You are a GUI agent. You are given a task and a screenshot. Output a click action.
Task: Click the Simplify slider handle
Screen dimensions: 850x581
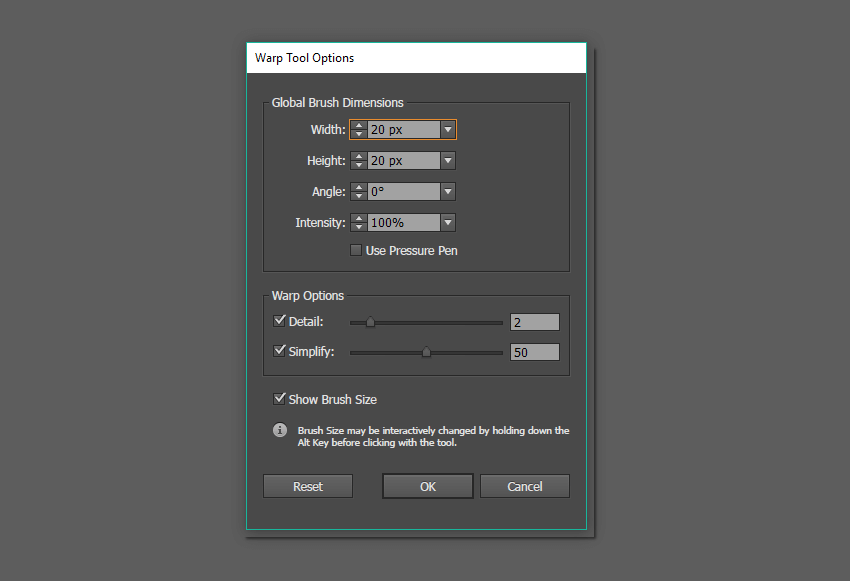pos(427,352)
